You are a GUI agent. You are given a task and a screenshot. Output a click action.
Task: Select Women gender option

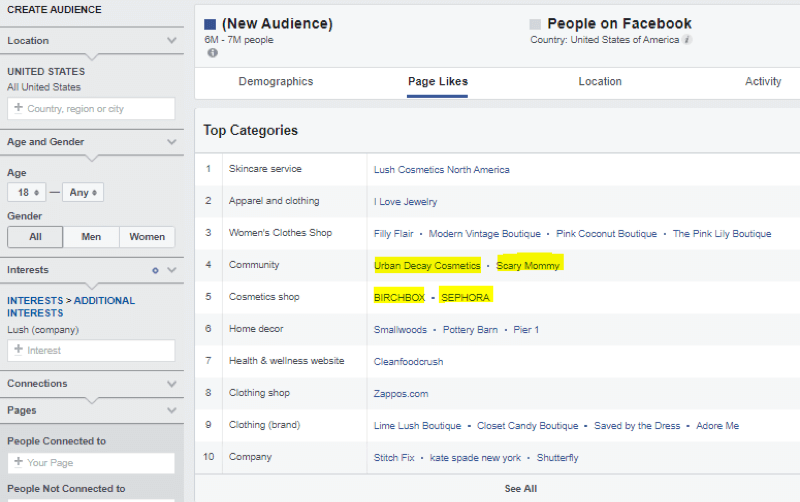tap(147, 237)
